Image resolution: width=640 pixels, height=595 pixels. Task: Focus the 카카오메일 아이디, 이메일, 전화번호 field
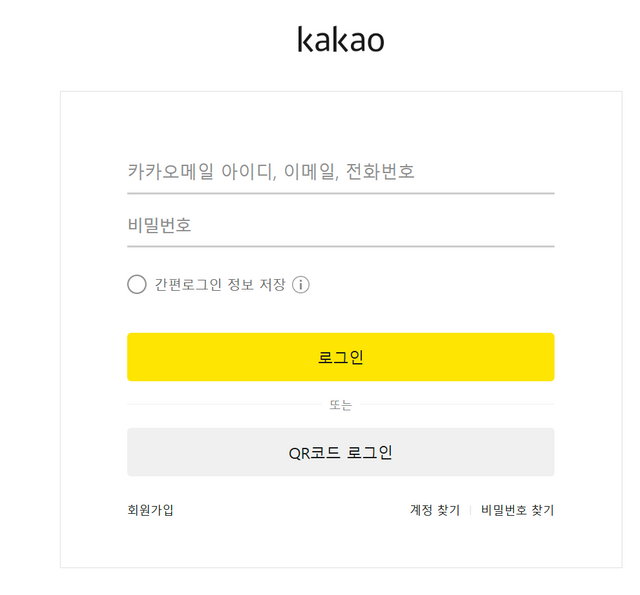[x=341, y=171]
